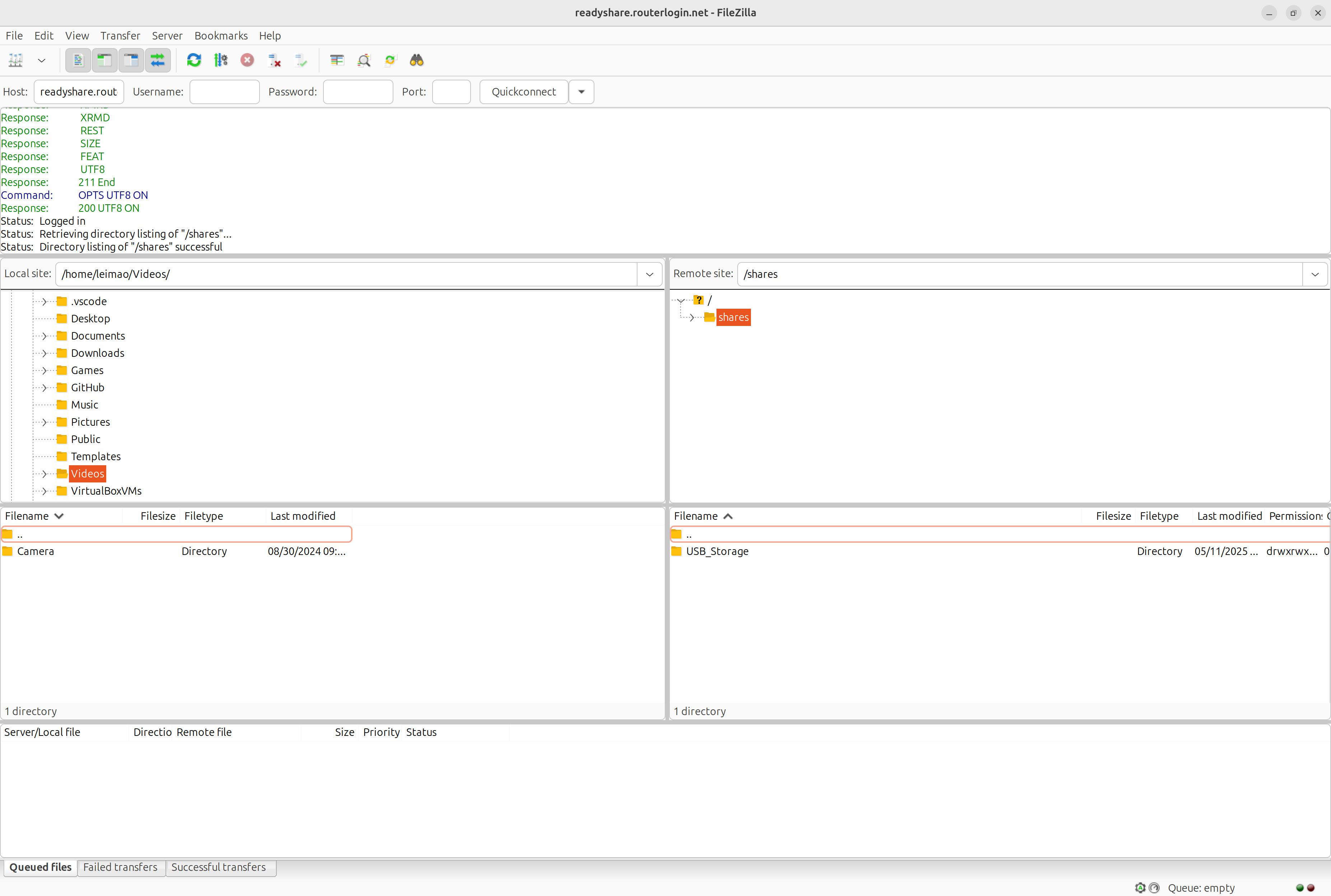
Task: Click the transfer type gear icon in status bar
Action: click(x=1140, y=888)
